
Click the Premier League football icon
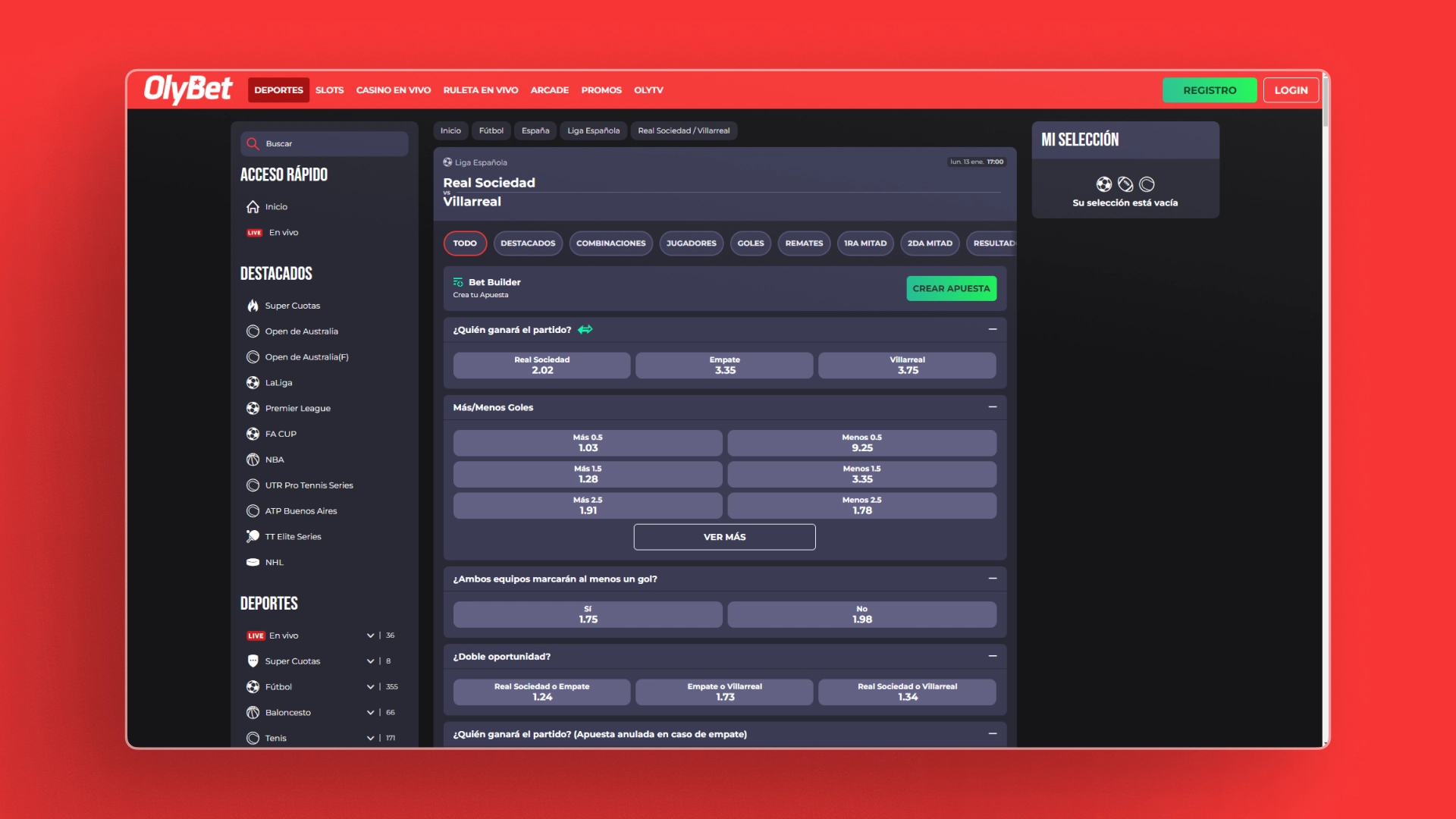253,408
